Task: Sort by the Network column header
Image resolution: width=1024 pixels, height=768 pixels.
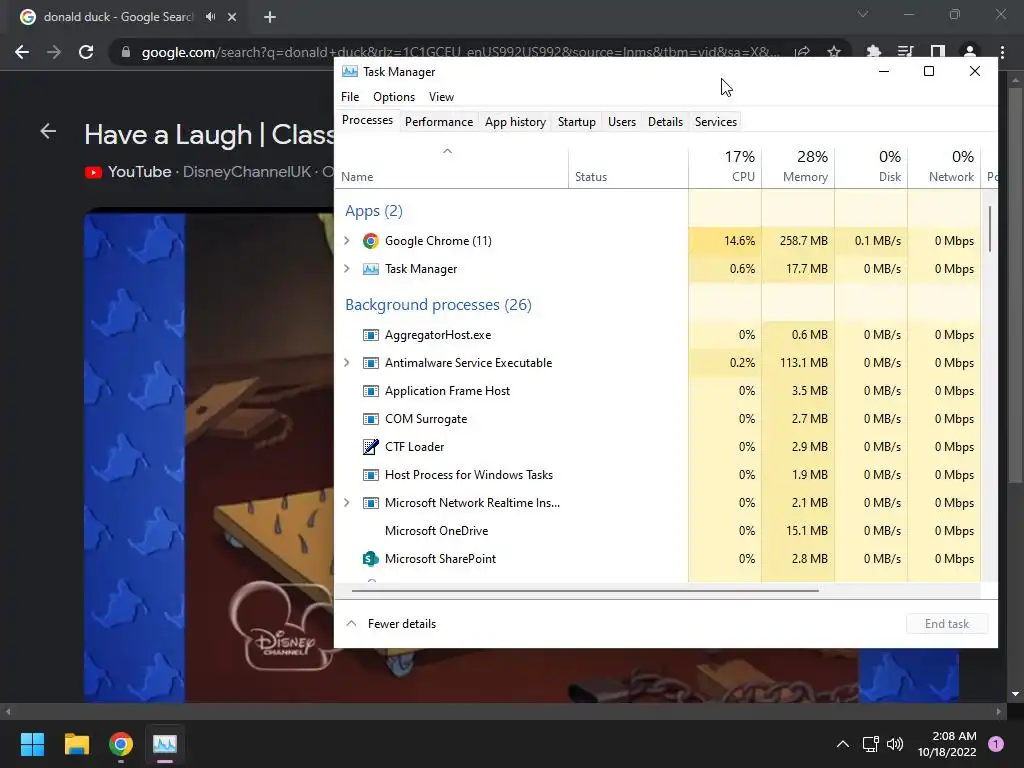Action: pos(944,166)
